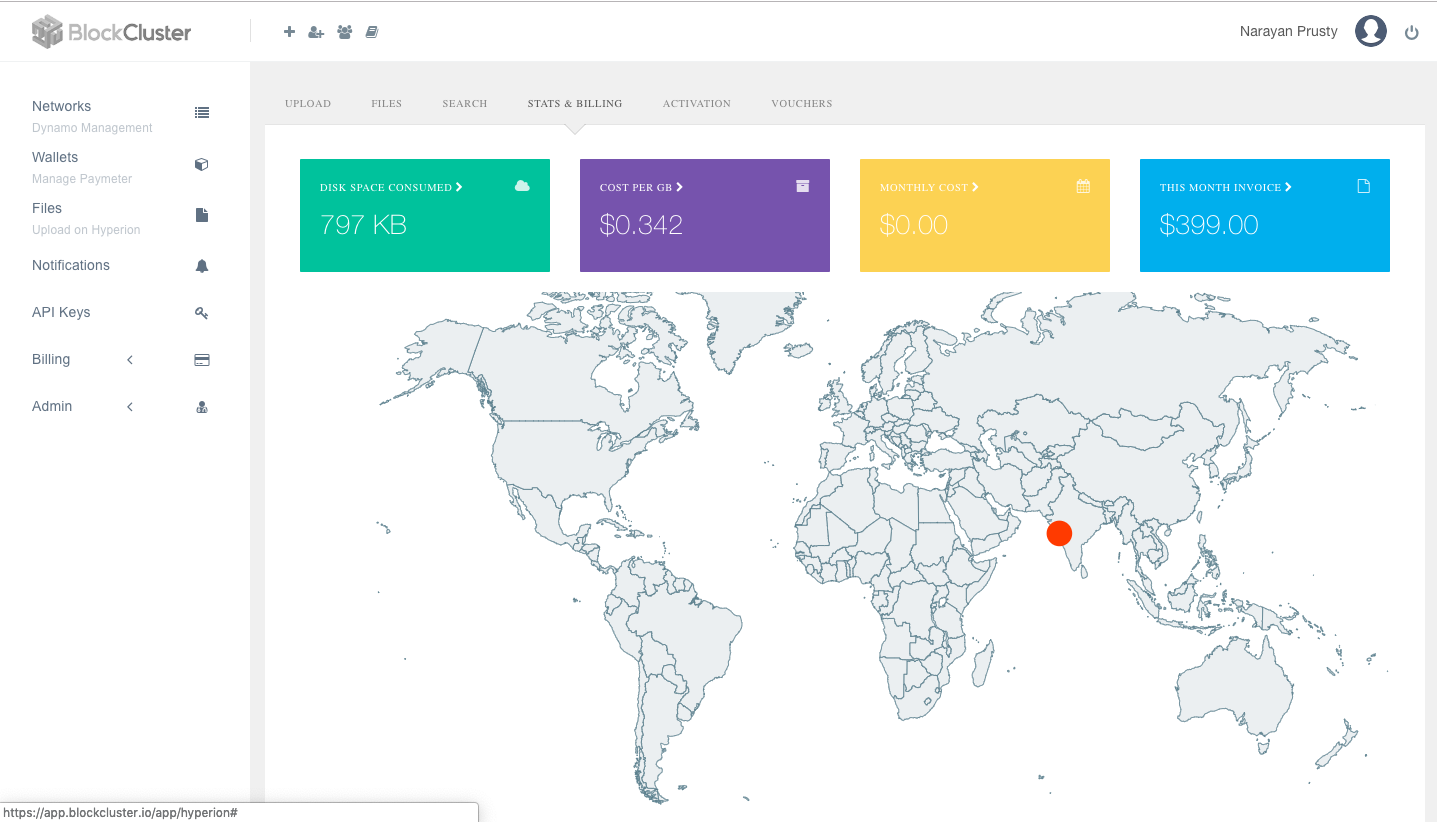Click the Notifications bell icon
This screenshot has height=822, width=1437.
202,266
